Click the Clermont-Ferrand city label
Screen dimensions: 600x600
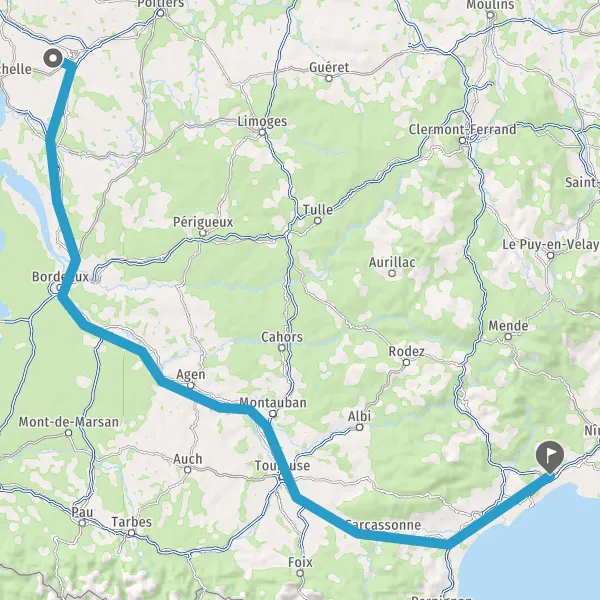(x=462, y=129)
